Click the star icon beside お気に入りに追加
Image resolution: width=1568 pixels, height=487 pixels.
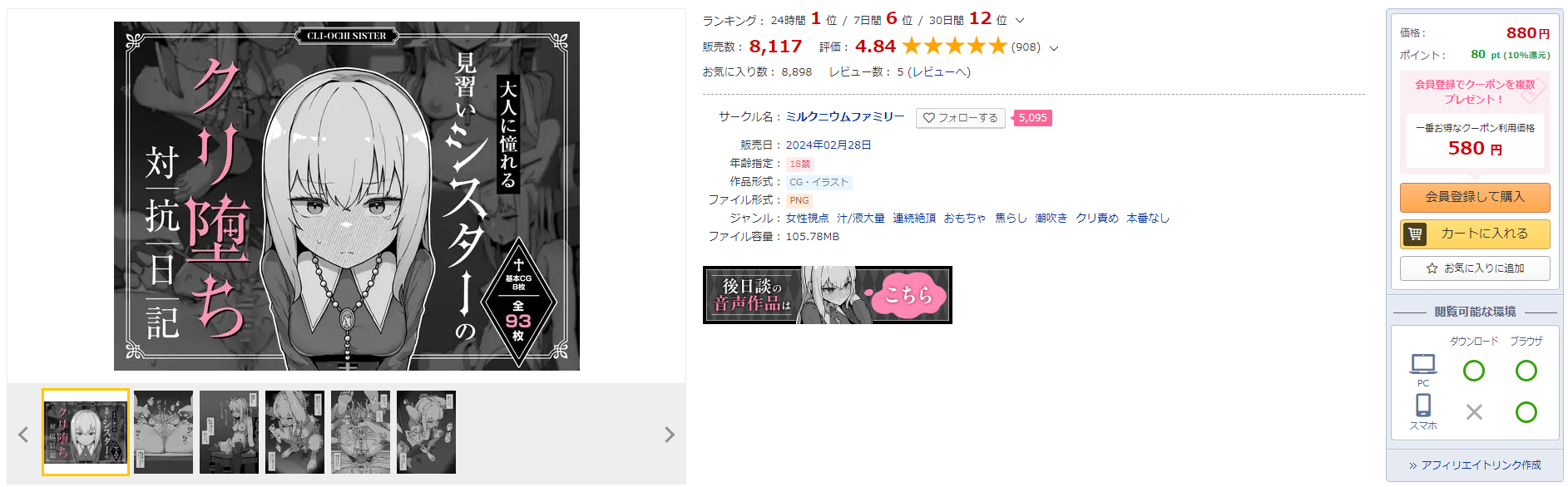[x=1432, y=268]
